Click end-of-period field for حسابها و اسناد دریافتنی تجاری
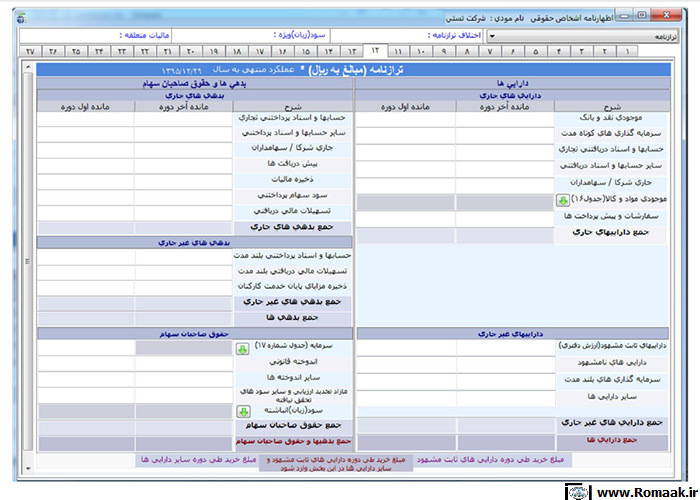Viewport: 700px width, 500px height. (x=504, y=152)
